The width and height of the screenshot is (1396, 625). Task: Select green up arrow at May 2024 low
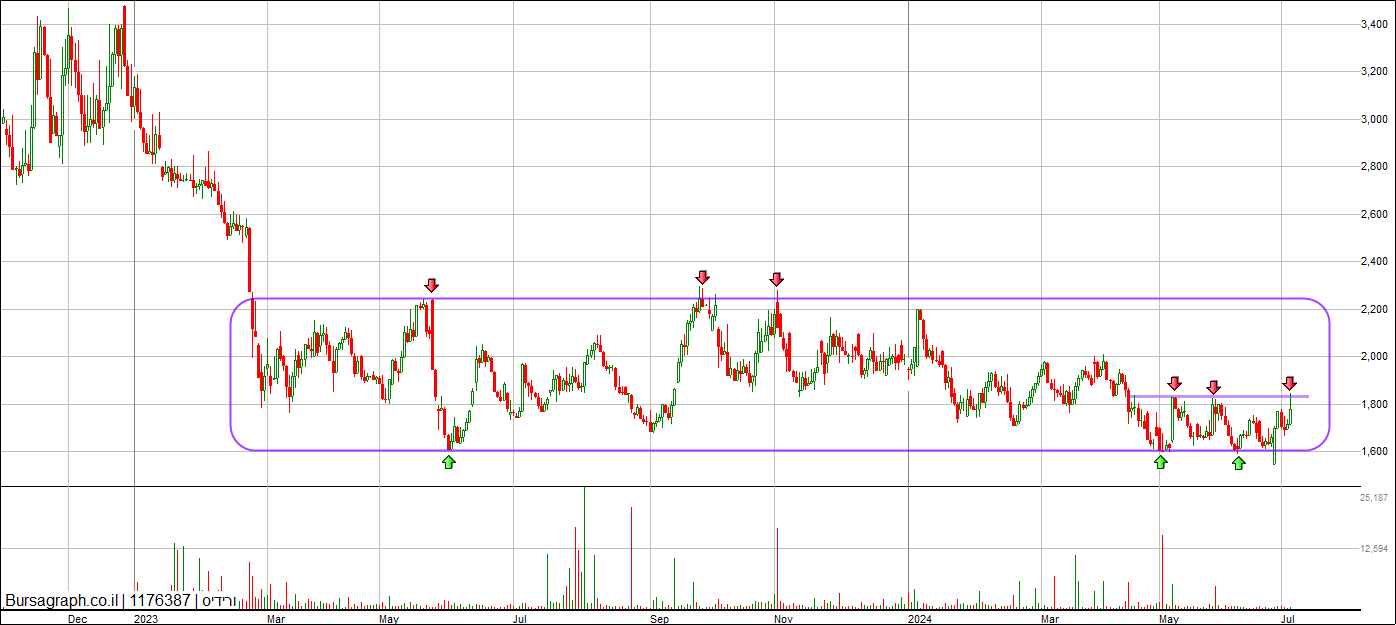pyautogui.click(x=1160, y=461)
